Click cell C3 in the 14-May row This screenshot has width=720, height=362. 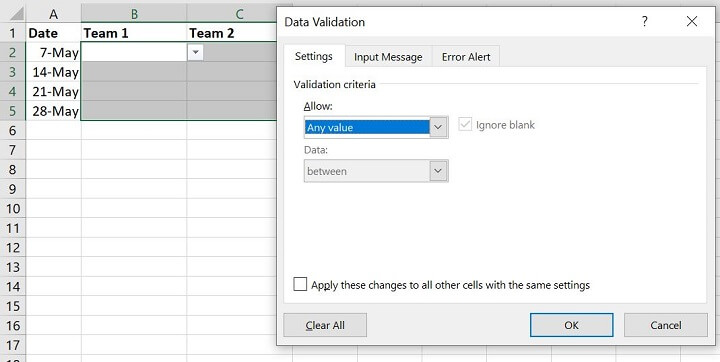(x=232, y=72)
